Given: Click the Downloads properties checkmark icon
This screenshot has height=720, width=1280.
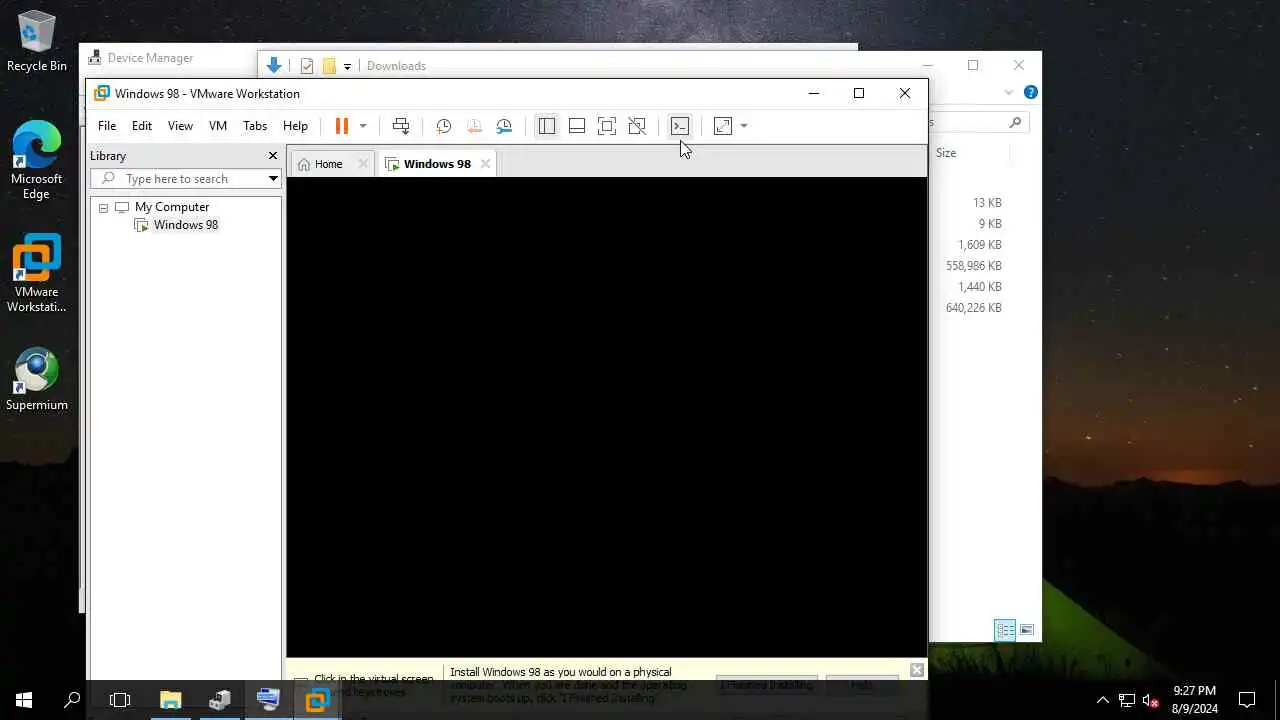Looking at the screenshot, I should click(307, 66).
